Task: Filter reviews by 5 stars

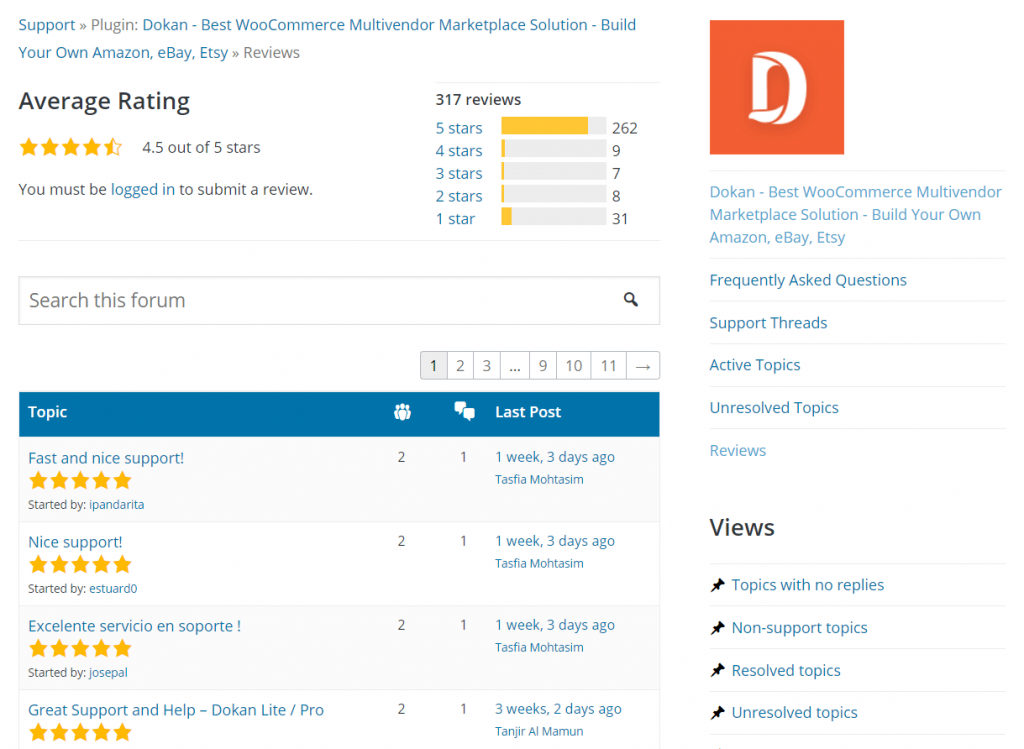Action: pos(459,128)
